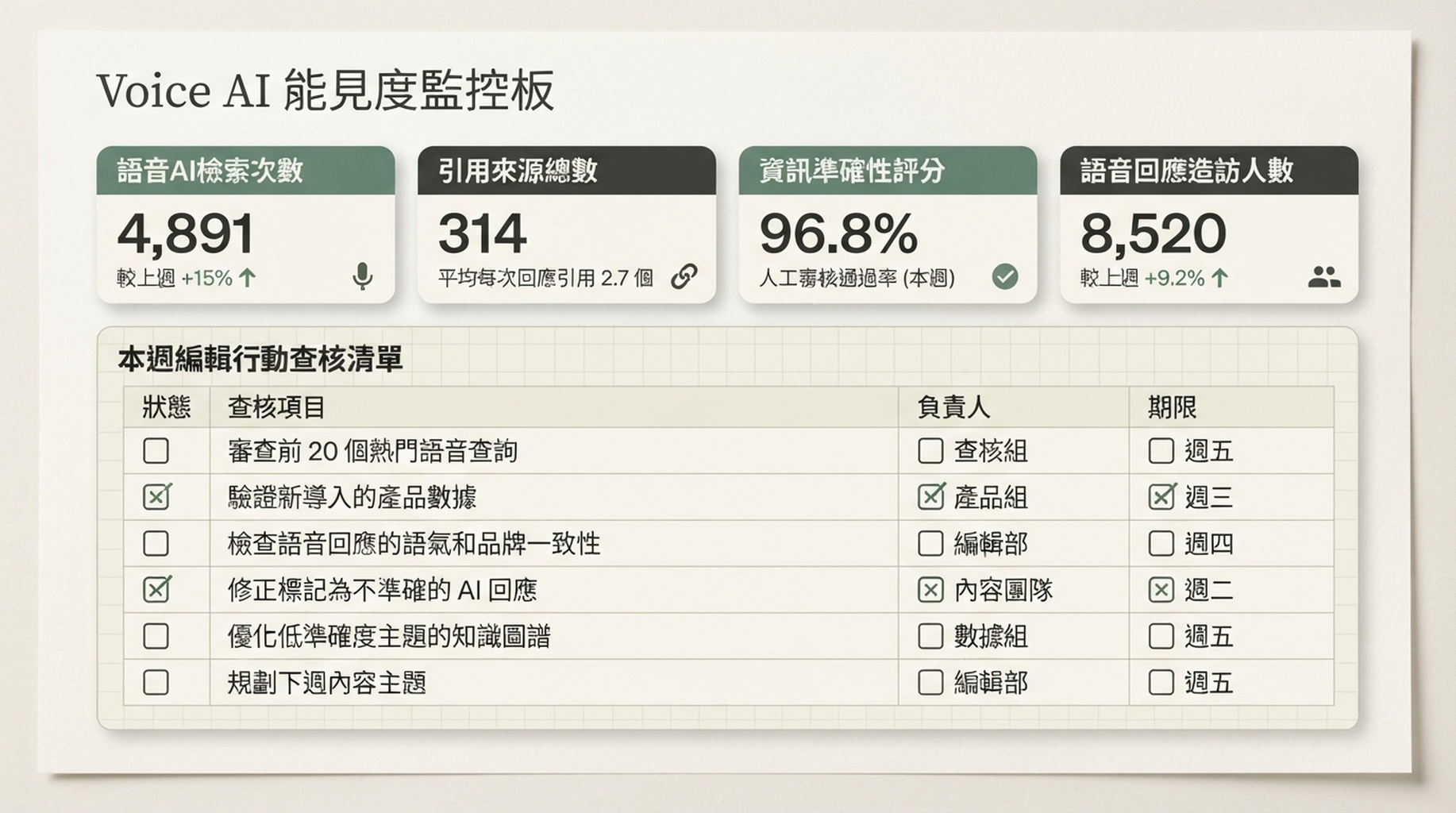Click the 314 citations value
This screenshot has height=813, width=1456.
[482, 233]
